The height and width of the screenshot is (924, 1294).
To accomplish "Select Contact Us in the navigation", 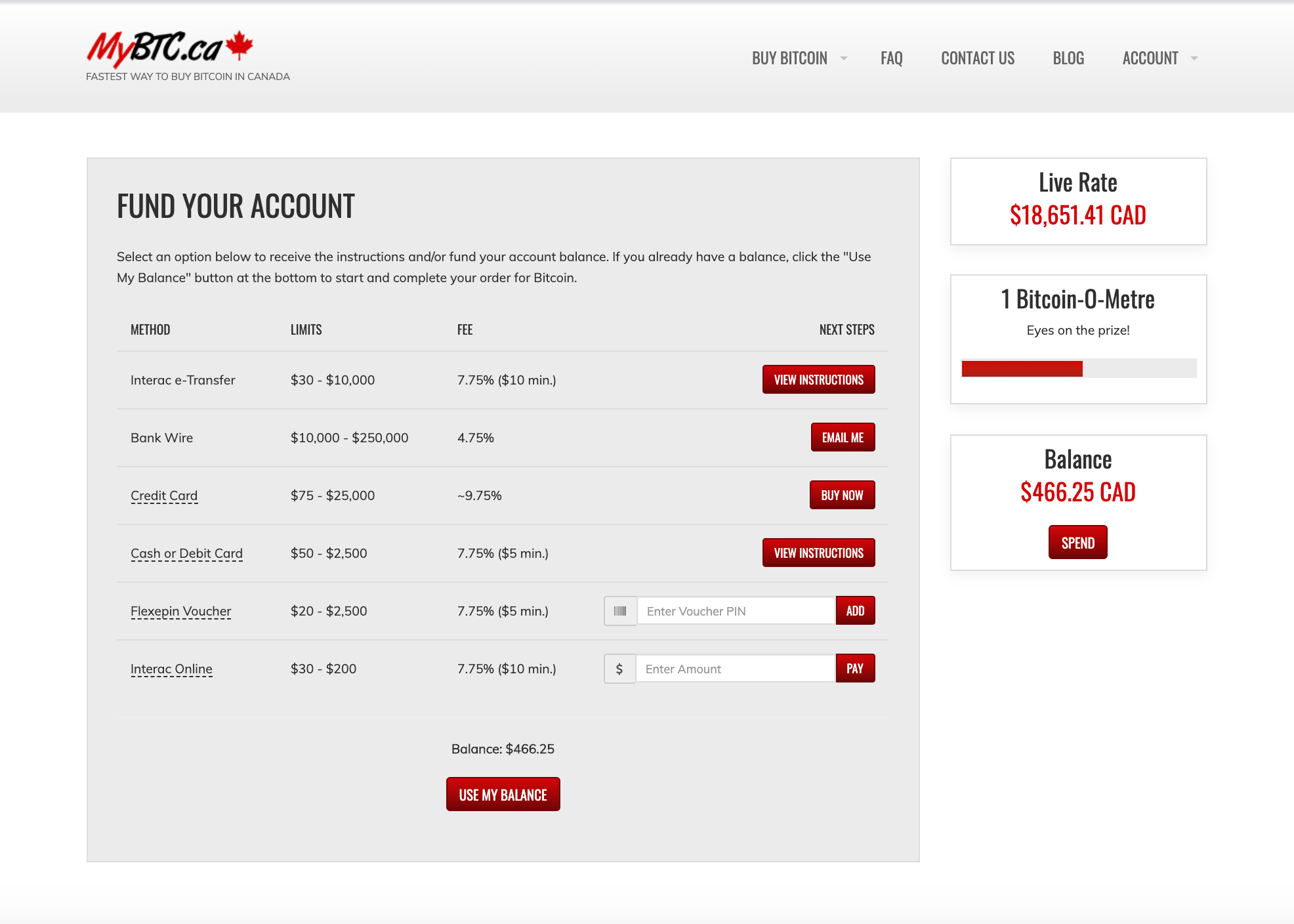I will (x=977, y=58).
